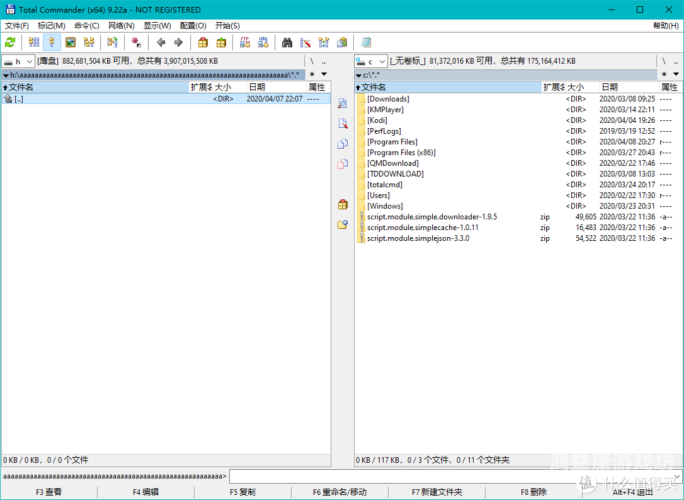
Task: Expand right panel directory history arrow
Action: click(676, 74)
